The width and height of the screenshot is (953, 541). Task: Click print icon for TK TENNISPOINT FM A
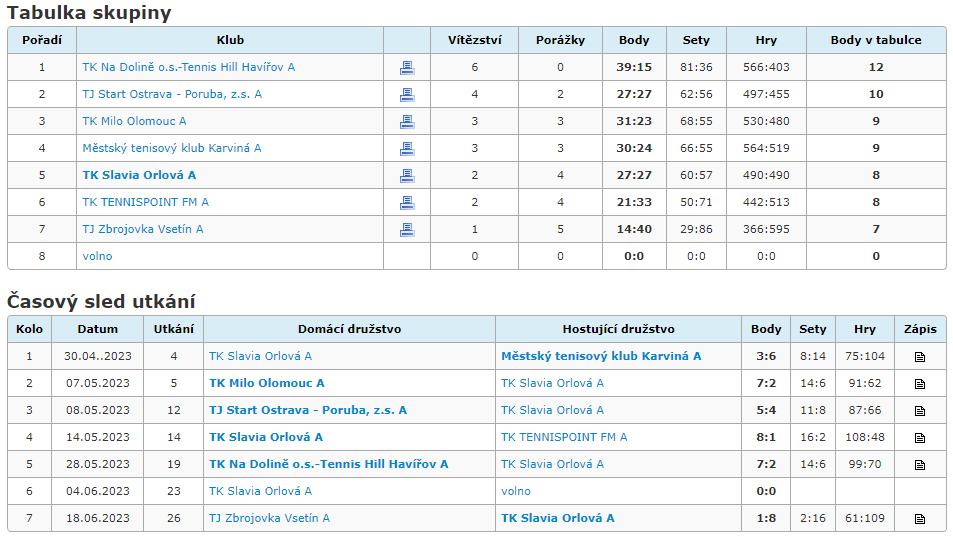pyautogui.click(x=407, y=202)
